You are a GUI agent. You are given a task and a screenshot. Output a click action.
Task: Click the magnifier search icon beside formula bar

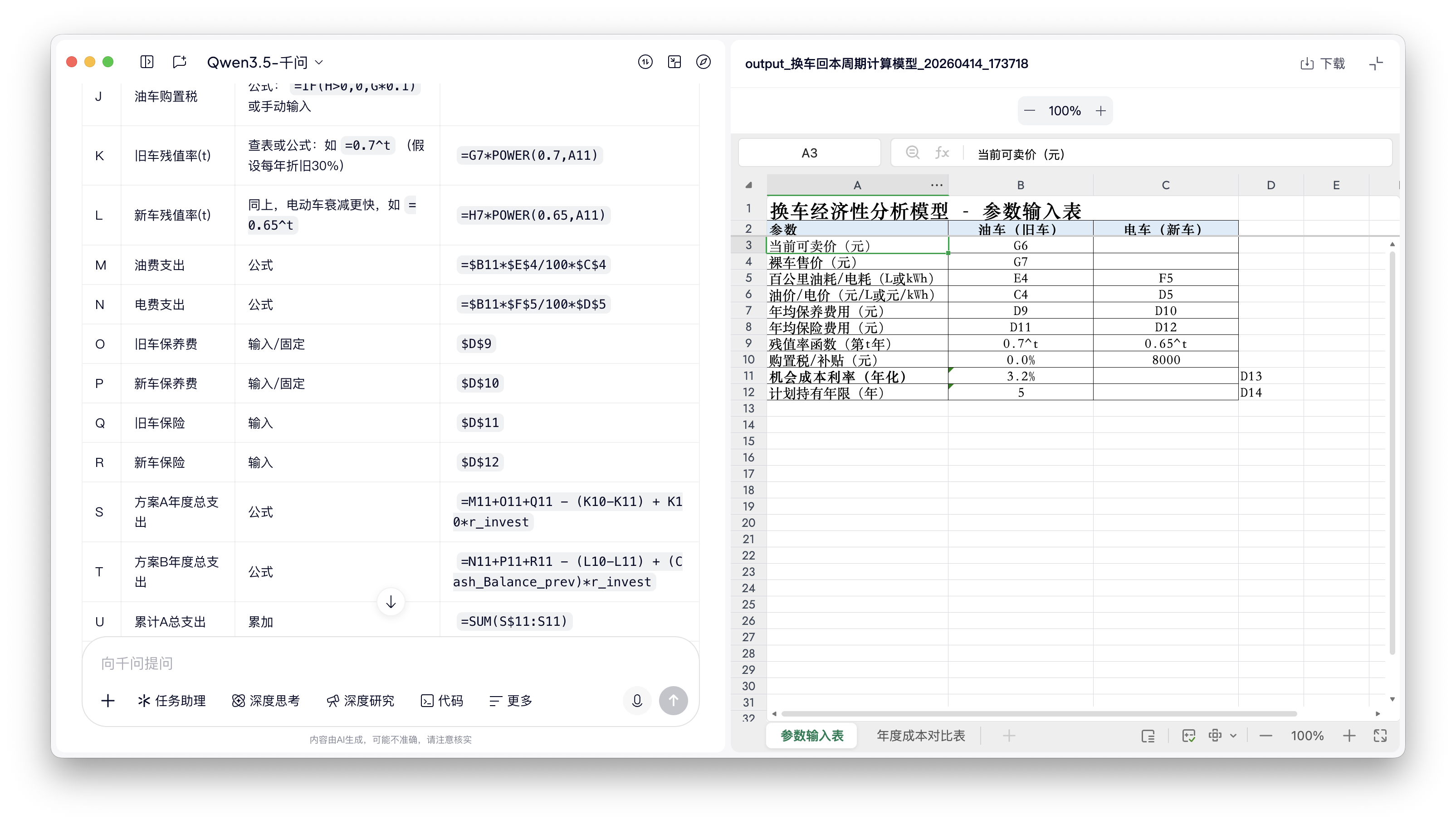[x=912, y=152]
